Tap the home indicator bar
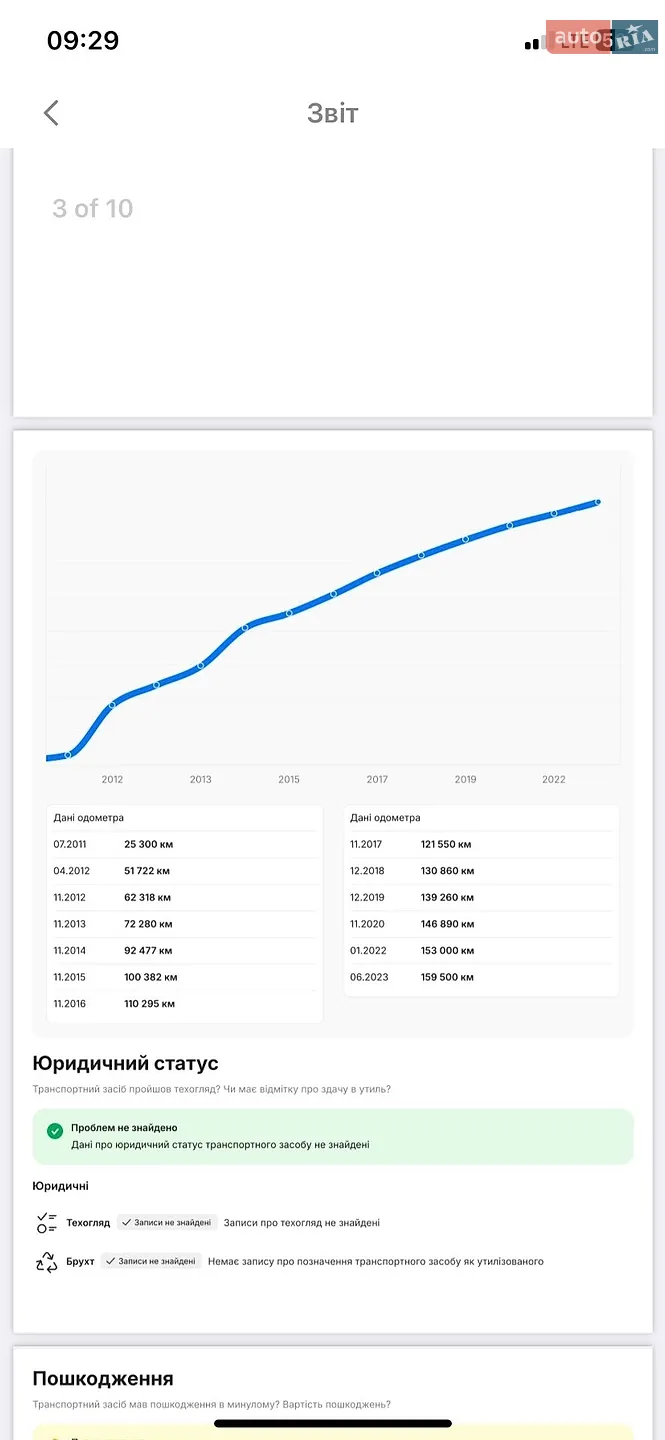This screenshot has height=1440, width=665. point(333,1423)
